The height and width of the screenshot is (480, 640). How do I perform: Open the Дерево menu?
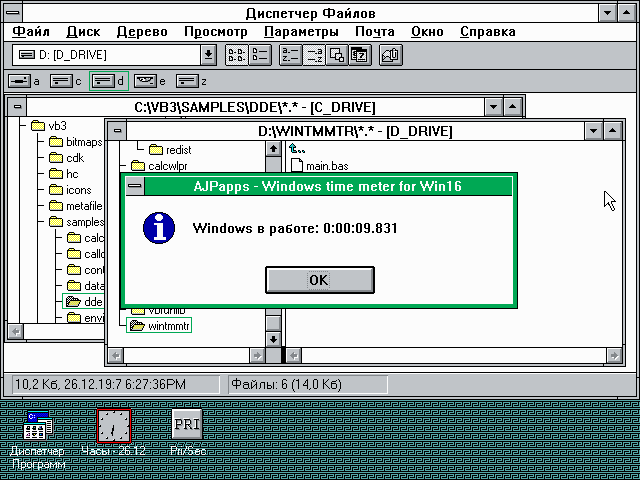click(x=142, y=31)
